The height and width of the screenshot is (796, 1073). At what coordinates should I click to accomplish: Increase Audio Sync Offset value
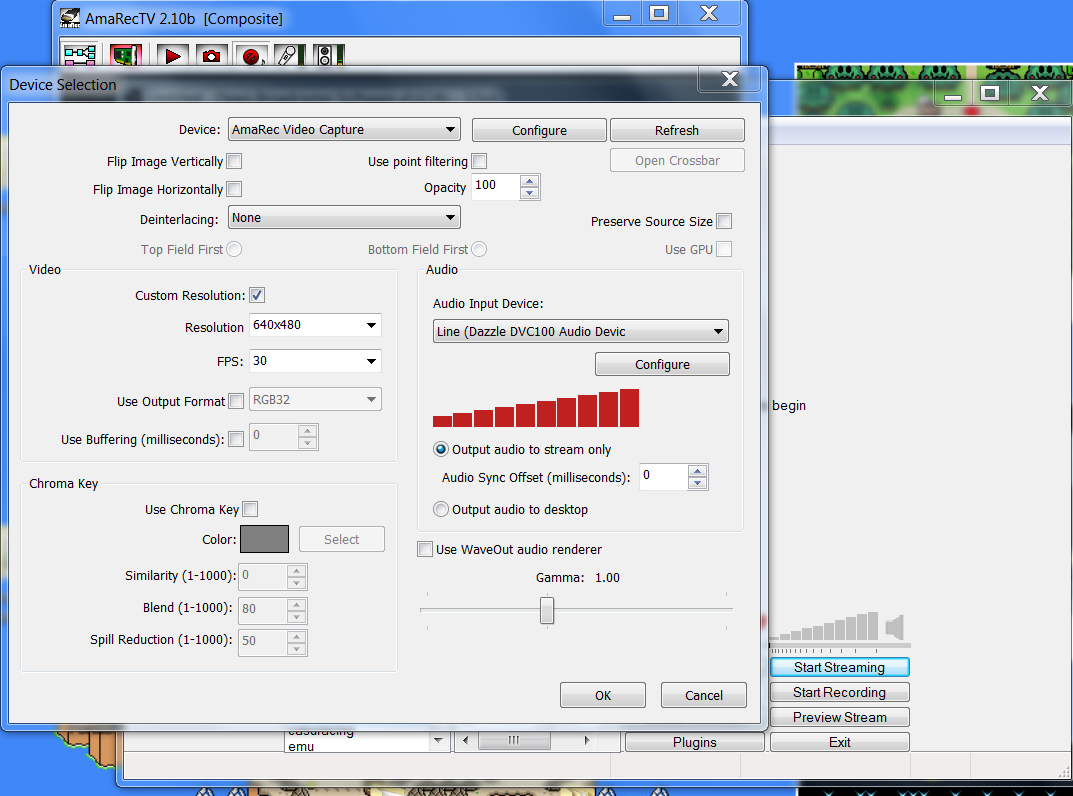tap(697, 471)
